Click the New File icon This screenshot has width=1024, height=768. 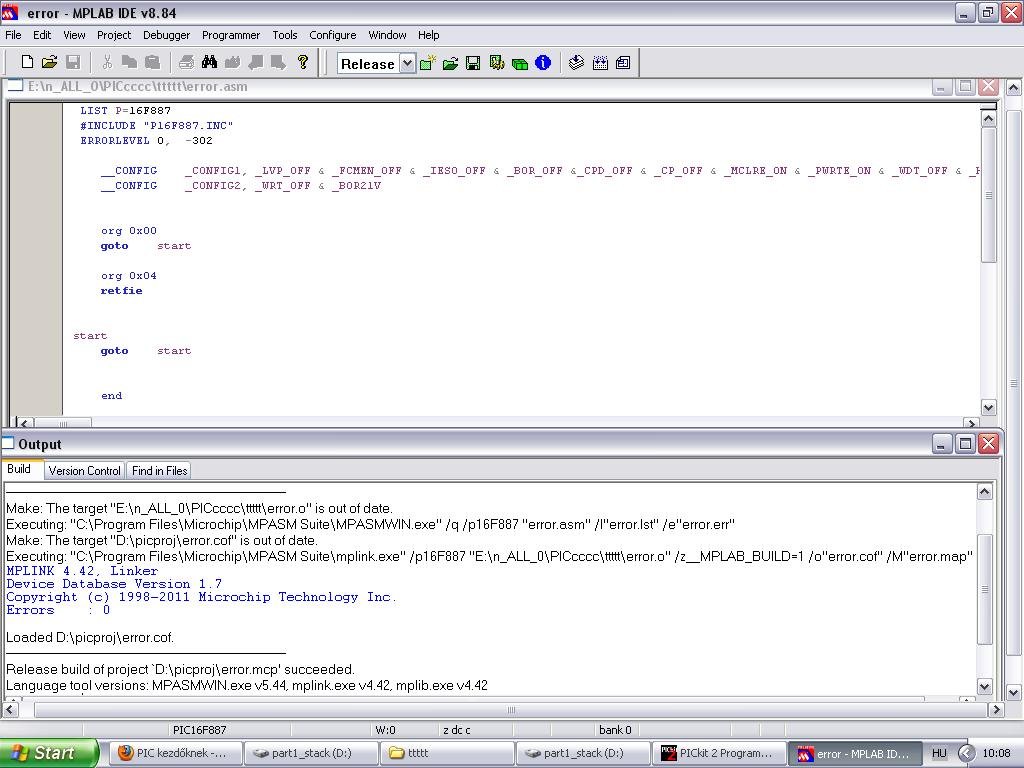(x=27, y=62)
